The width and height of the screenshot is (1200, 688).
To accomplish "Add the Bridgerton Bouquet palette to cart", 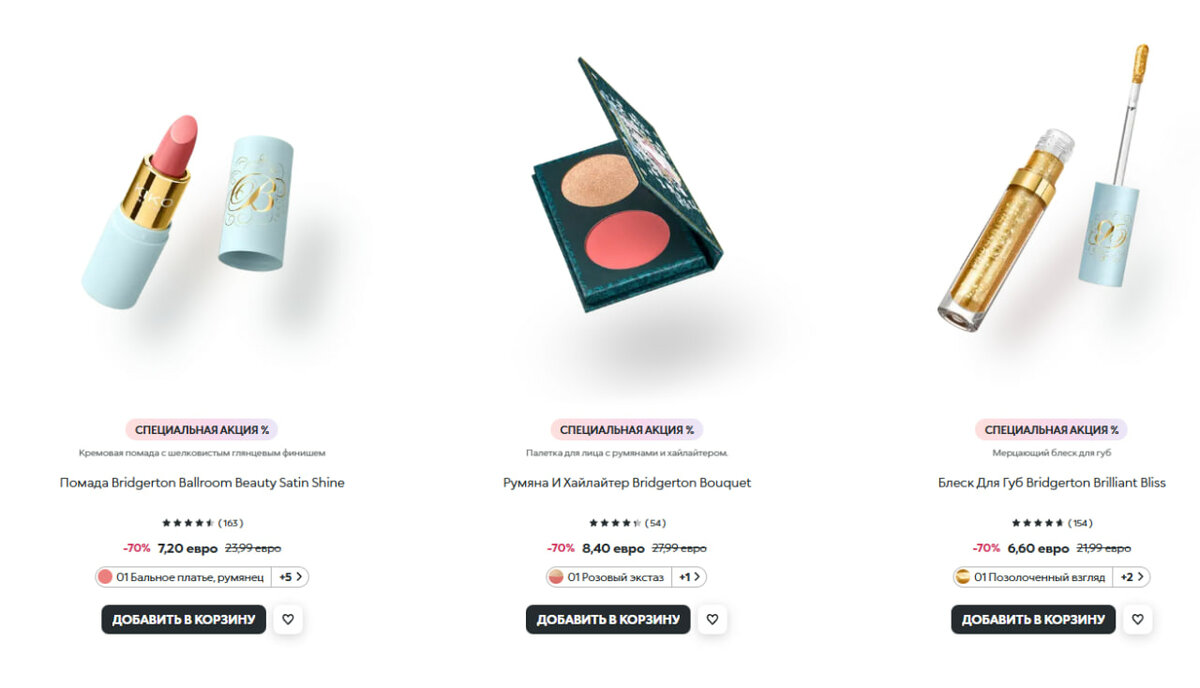I will point(608,620).
